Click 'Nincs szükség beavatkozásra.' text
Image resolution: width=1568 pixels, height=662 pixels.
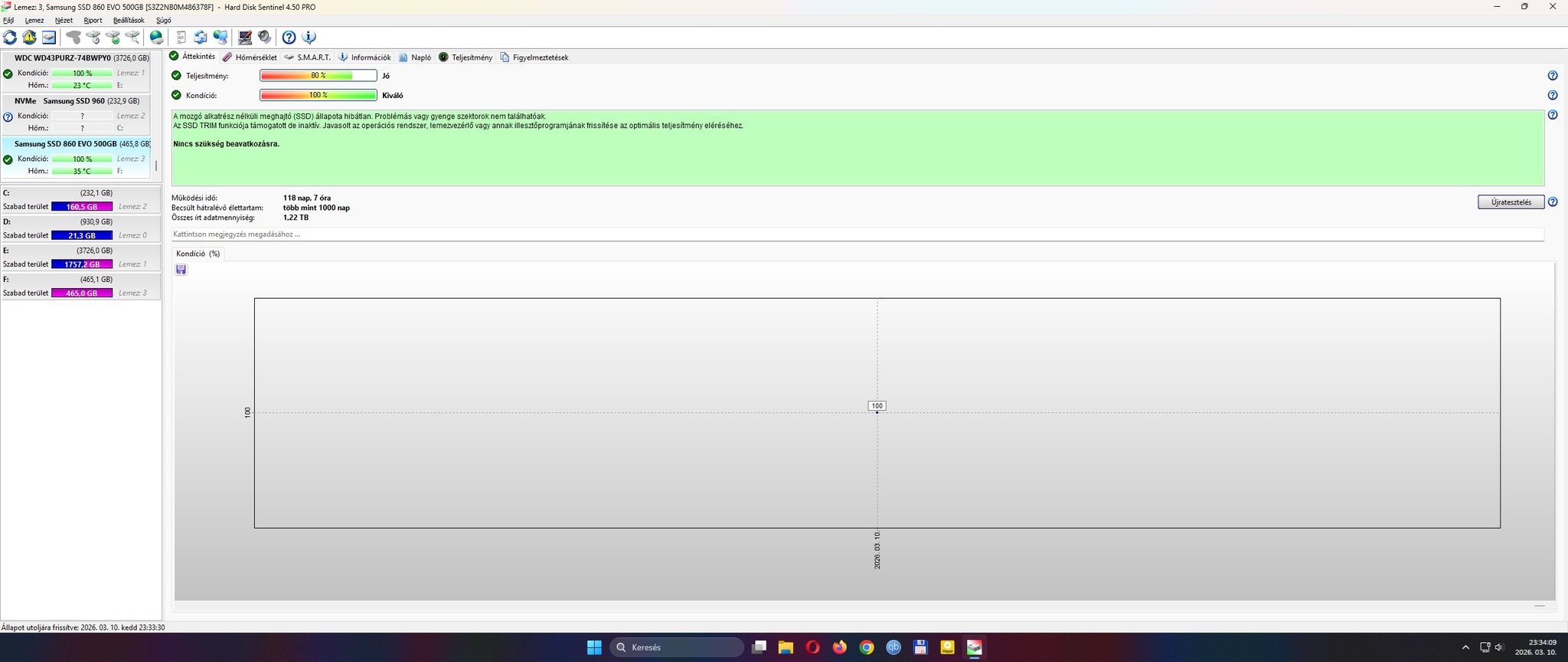point(226,144)
